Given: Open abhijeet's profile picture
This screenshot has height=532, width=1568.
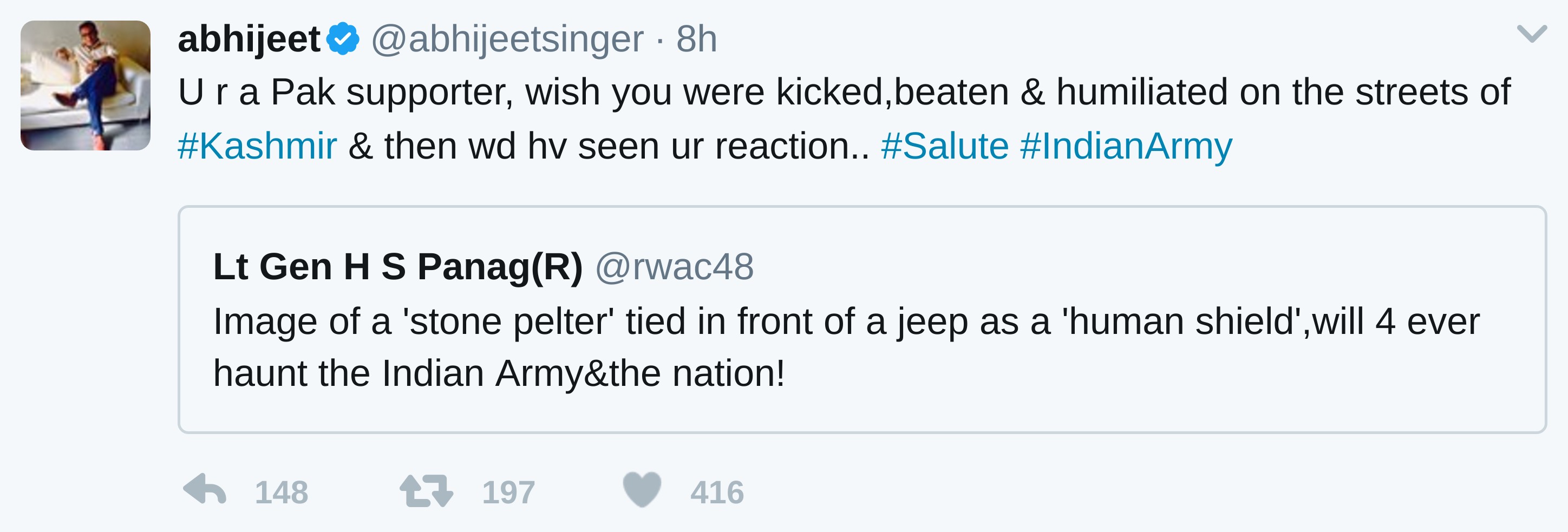Looking at the screenshot, I should coord(85,85).
